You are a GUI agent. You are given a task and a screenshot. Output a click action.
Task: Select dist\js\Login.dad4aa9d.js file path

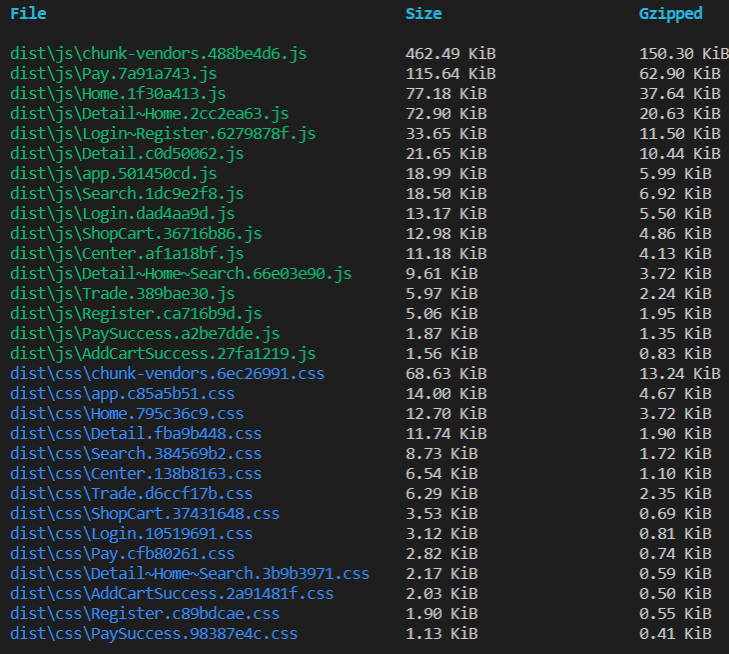[122, 213]
